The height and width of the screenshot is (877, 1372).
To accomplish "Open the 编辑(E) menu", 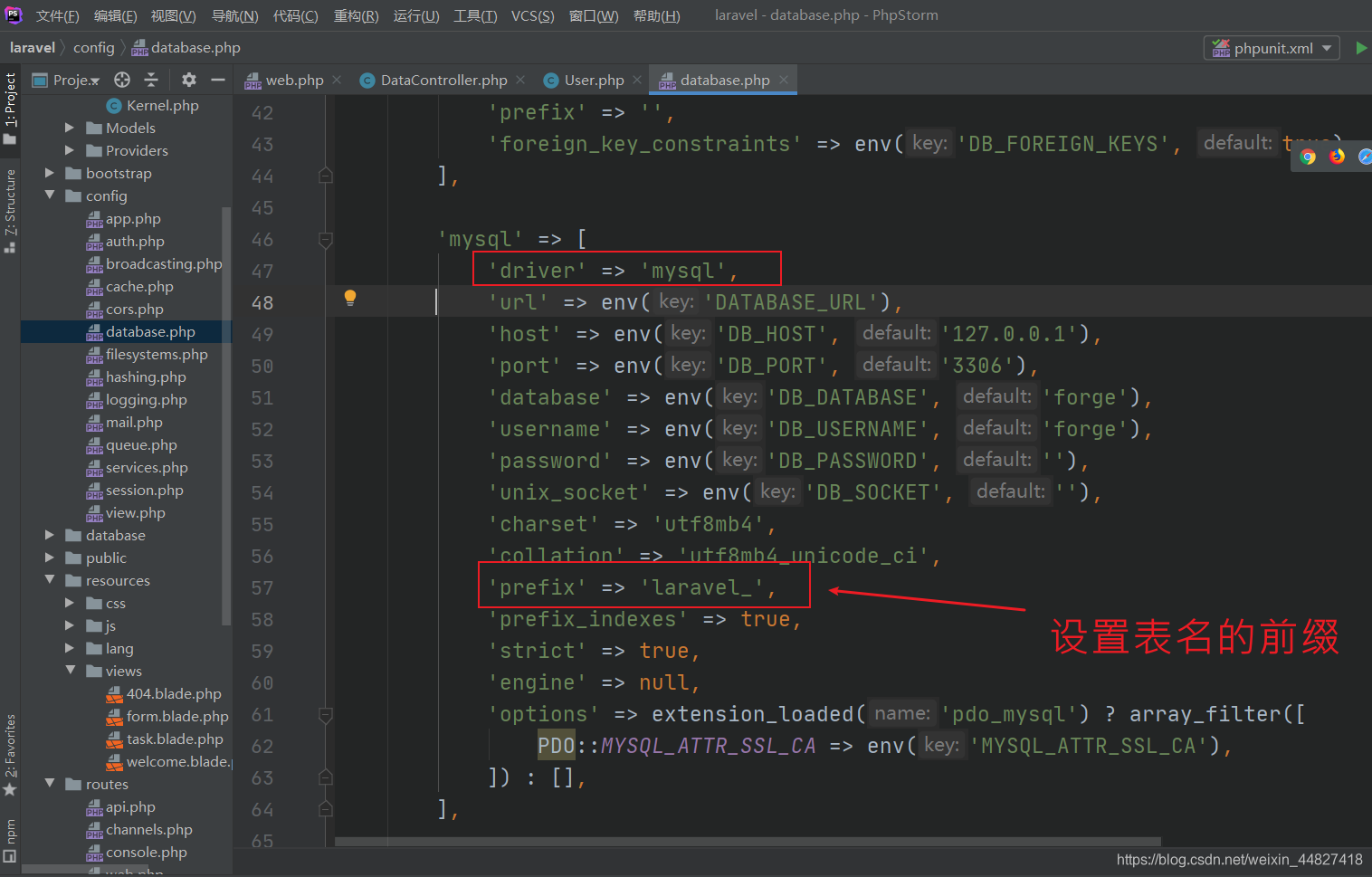I will (115, 15).
